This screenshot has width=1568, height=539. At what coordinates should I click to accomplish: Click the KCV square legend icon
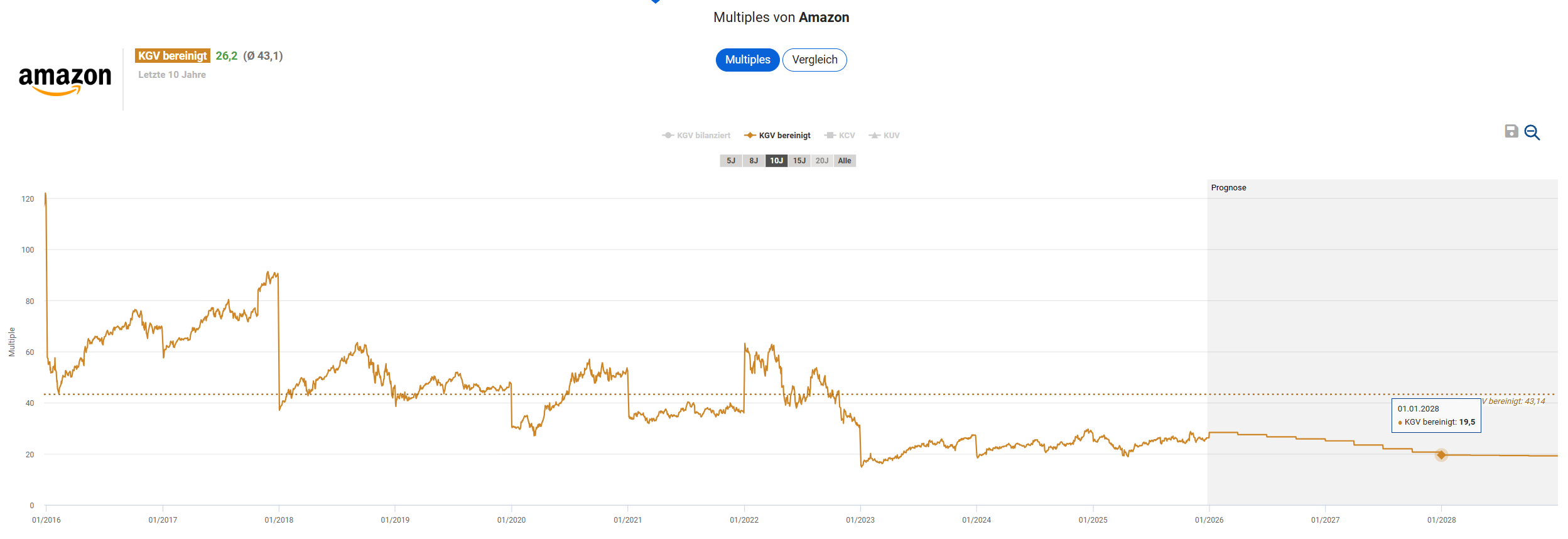coord(830,136)
